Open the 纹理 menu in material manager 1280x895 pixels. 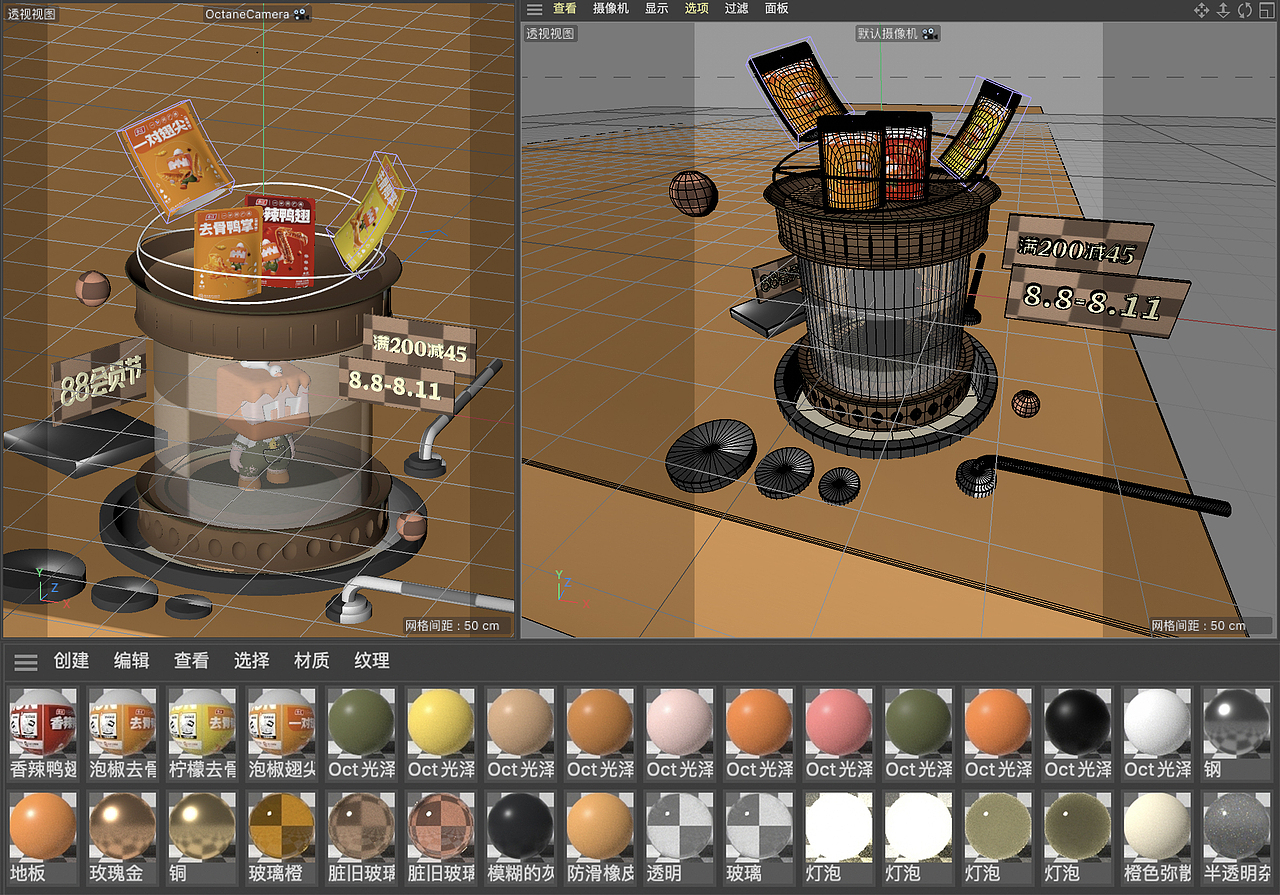372,661
